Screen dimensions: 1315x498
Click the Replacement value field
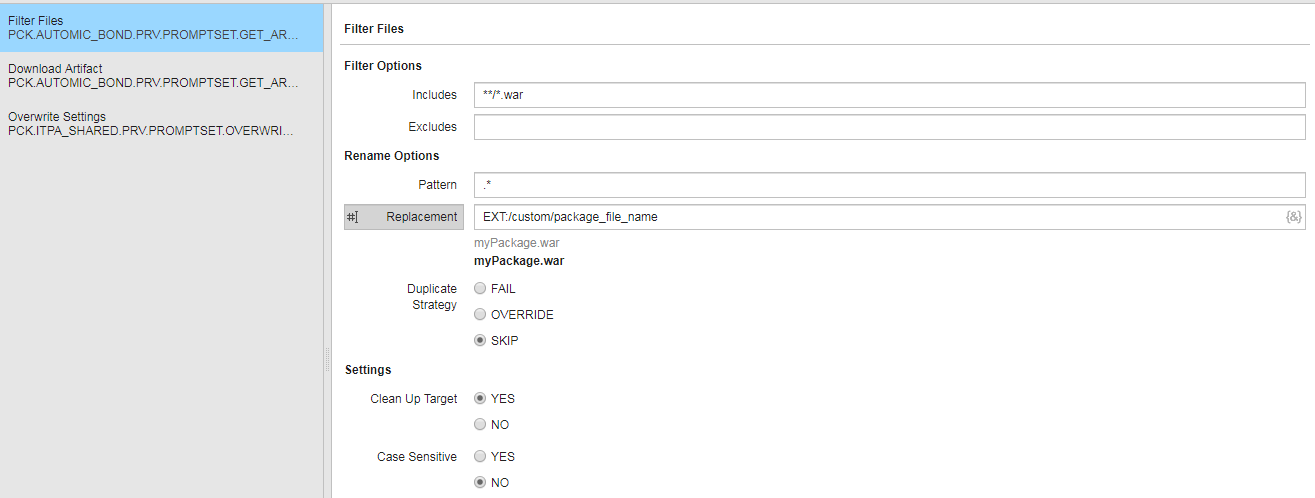pyautogui.click(x=880, y=217)
